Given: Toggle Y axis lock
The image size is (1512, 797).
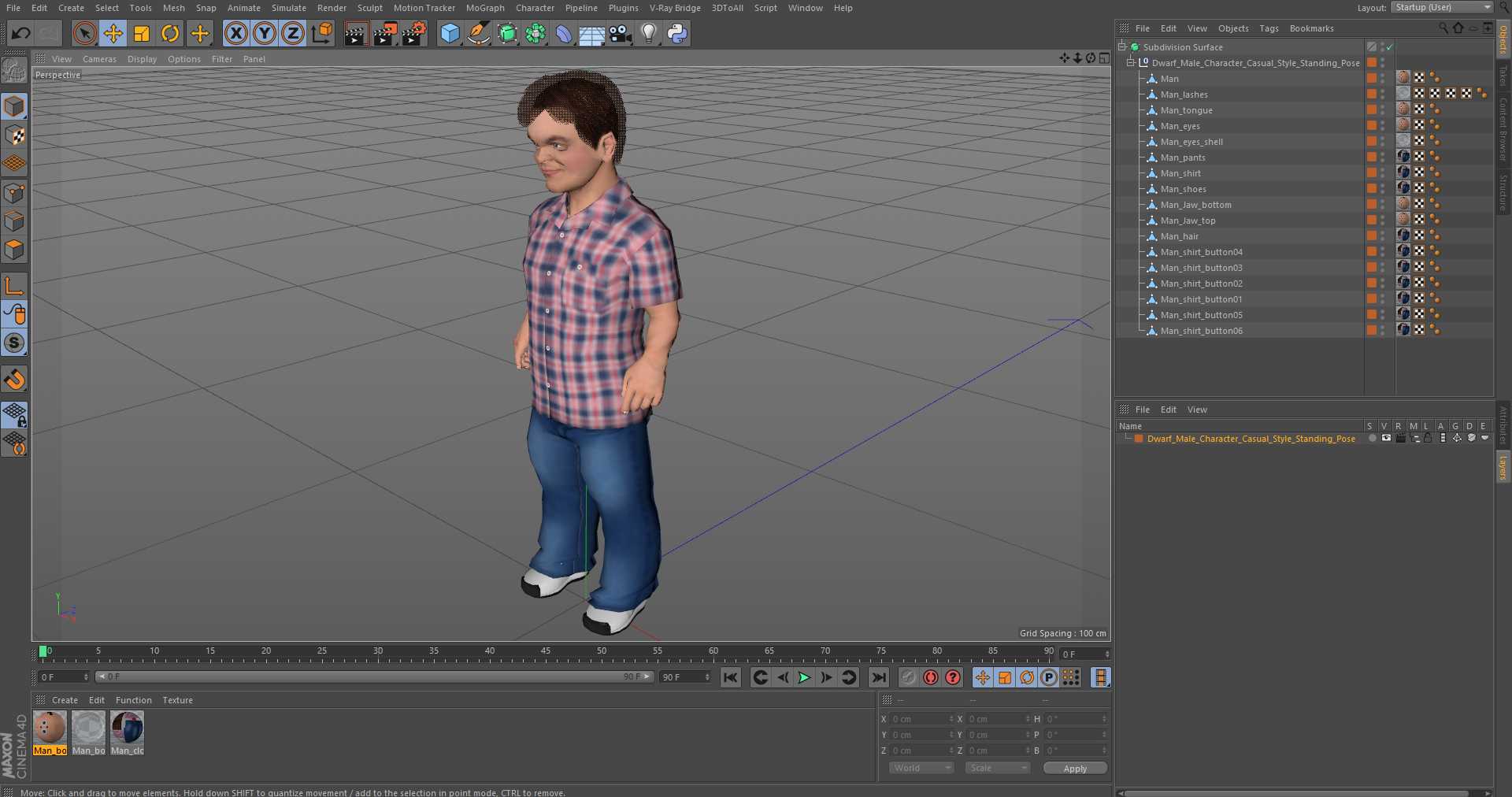Looking at the screenshot, I should tap(265, 33).
